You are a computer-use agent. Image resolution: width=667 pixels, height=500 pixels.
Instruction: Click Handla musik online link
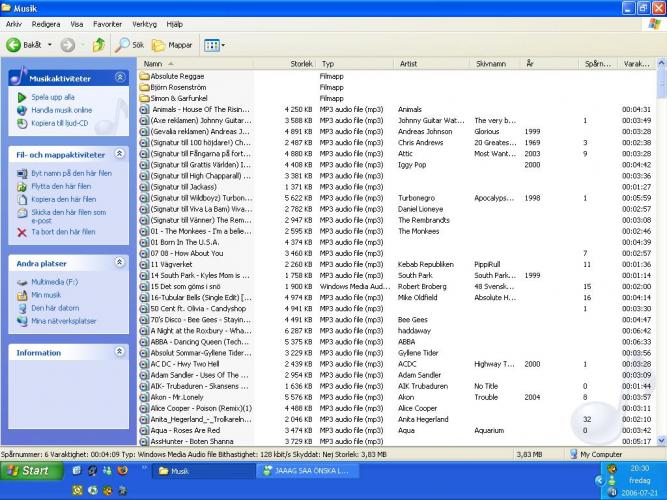point(61,110)
